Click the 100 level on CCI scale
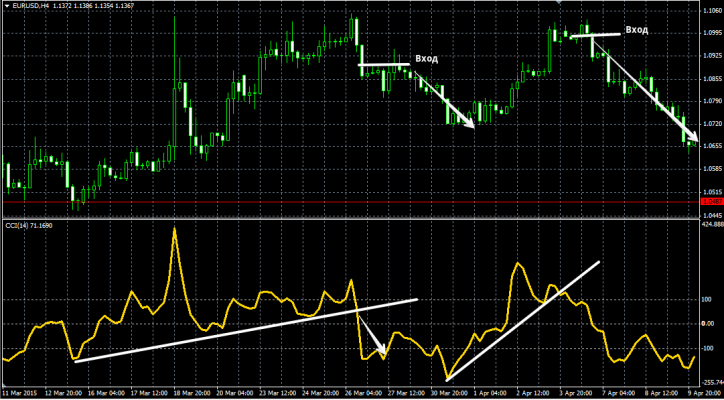Viewport: 724px width, 400px height. [x=709, y=299]
